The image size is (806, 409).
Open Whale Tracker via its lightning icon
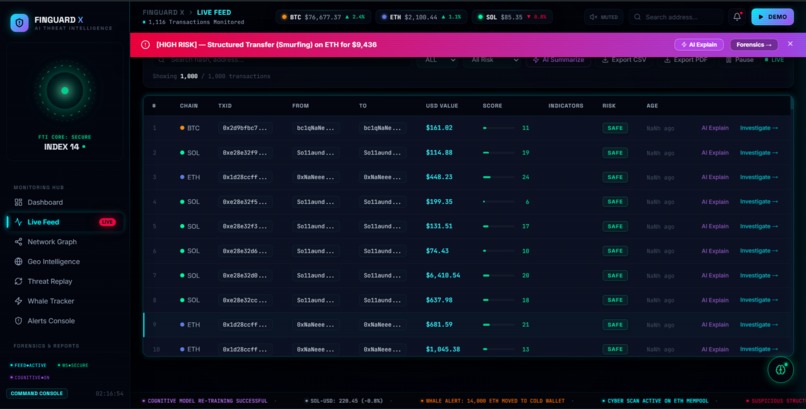pos(19,301)
